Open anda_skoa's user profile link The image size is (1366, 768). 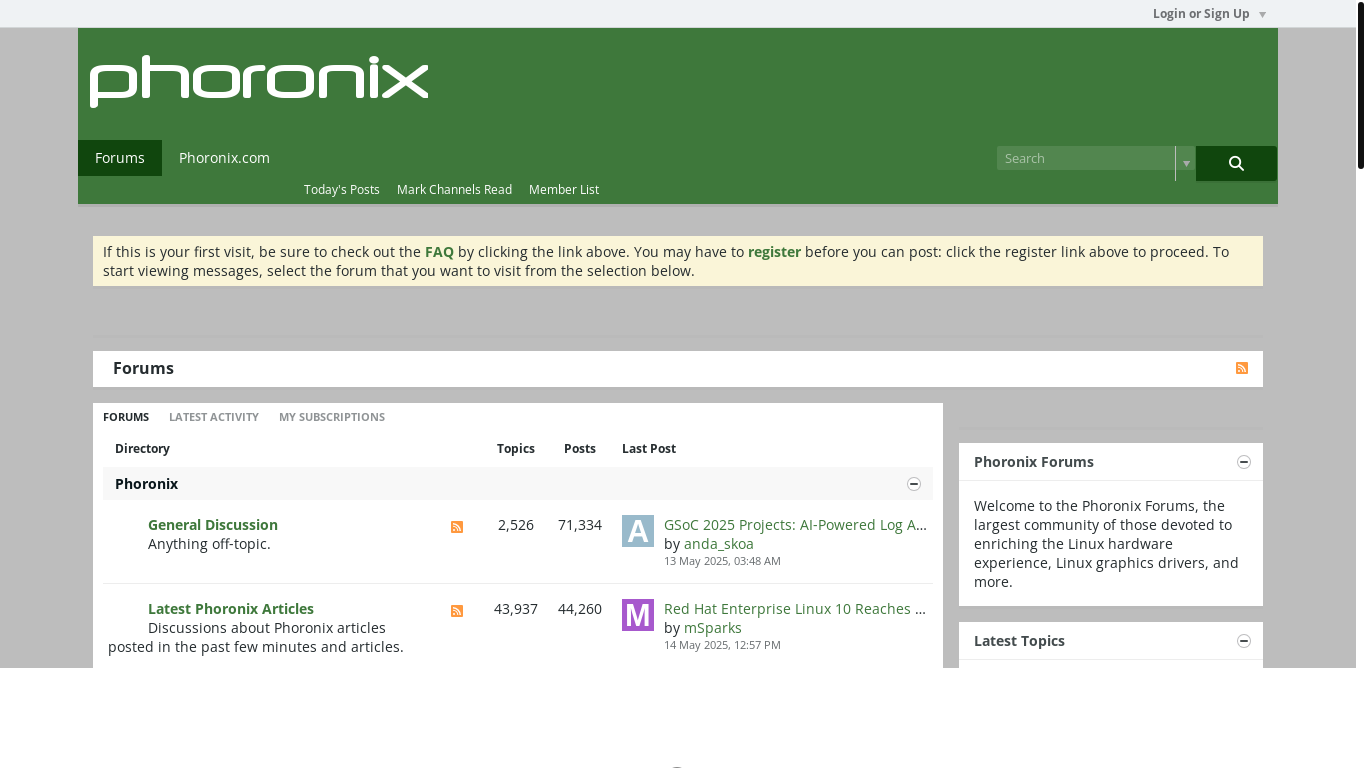tap(719, 544)
